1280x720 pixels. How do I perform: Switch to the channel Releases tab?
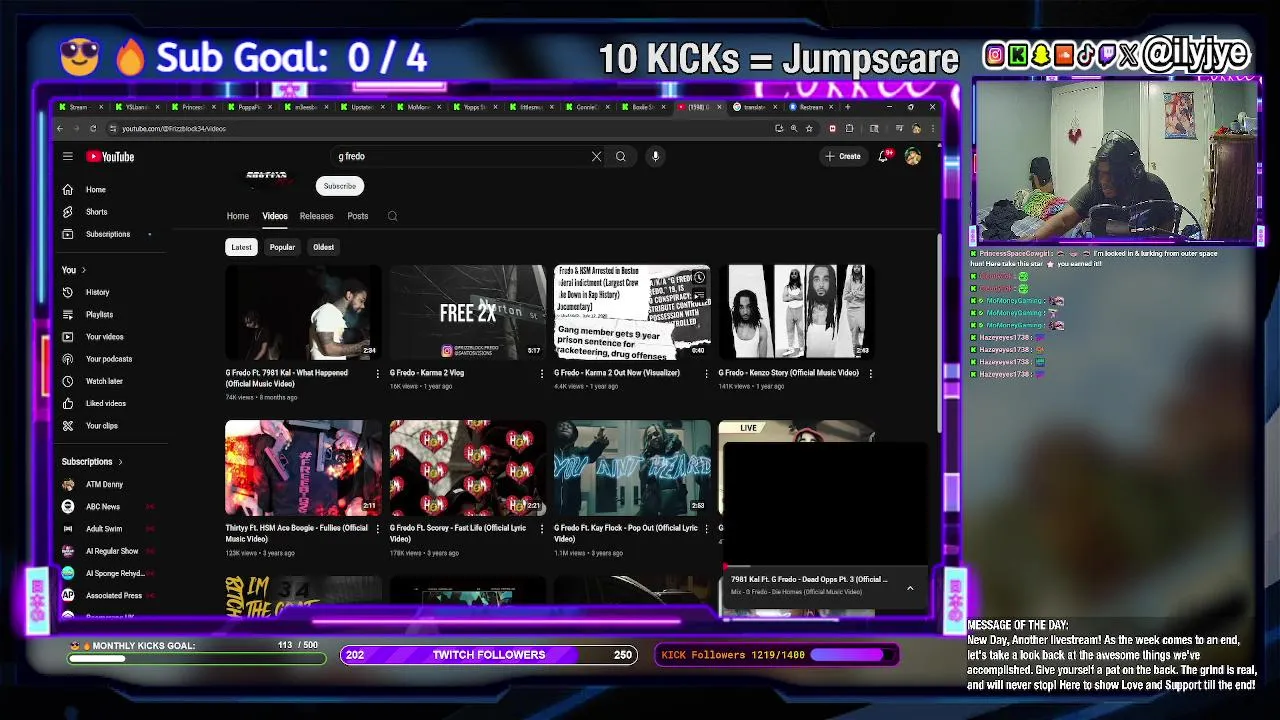pos(316,216)
